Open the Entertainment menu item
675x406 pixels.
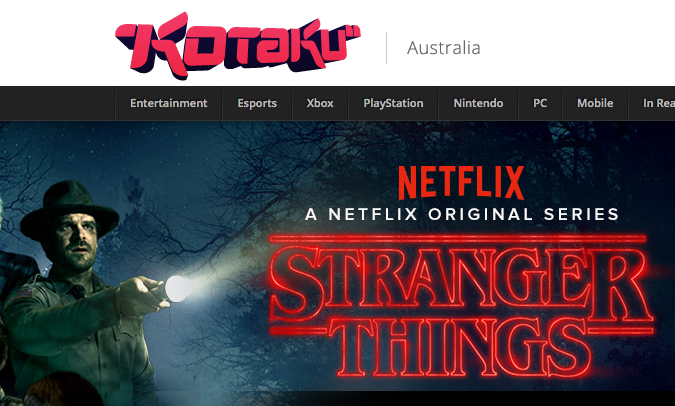click(x=168, y=103)
